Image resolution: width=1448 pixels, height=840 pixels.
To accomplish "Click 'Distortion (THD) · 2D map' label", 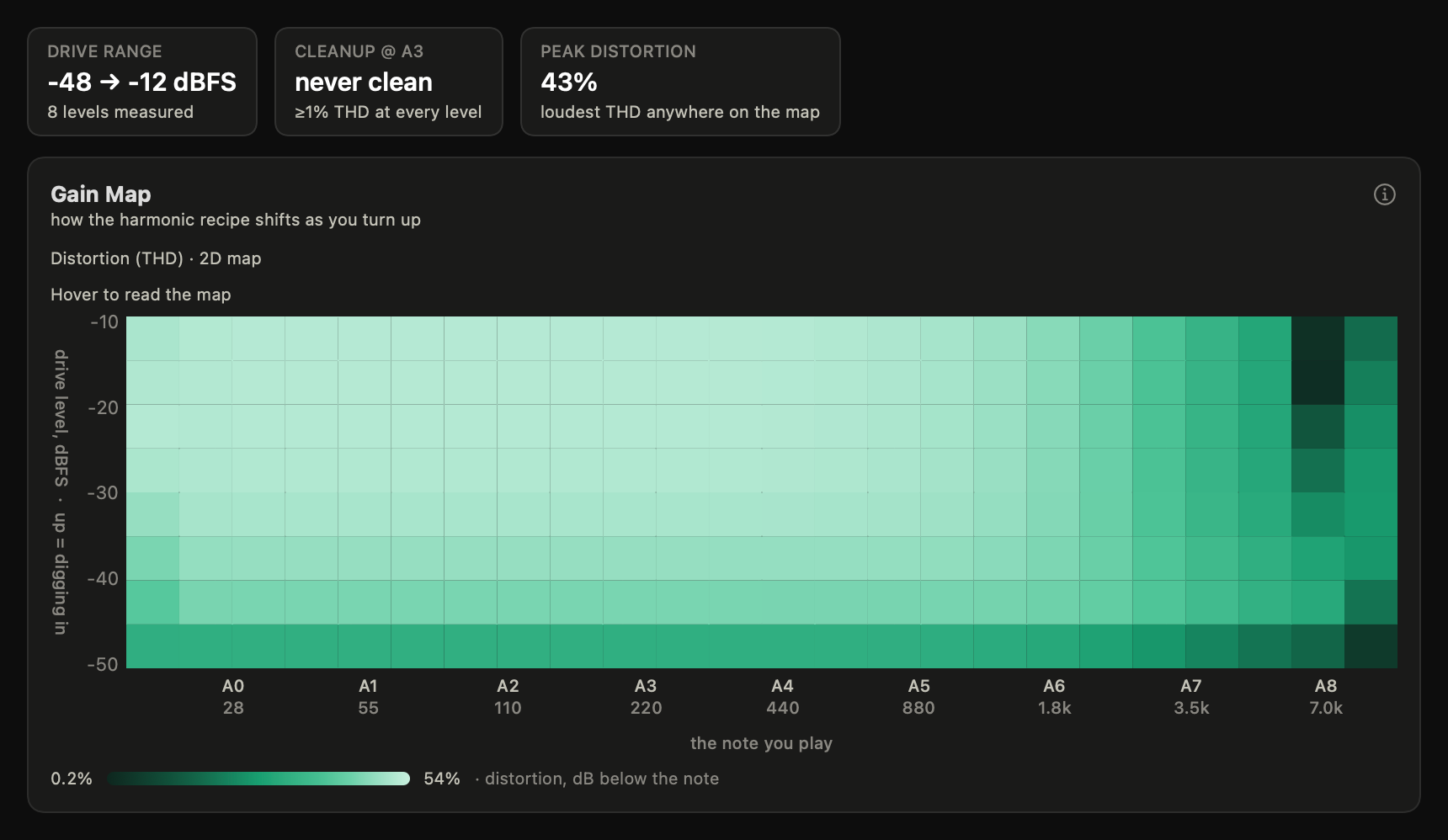I will click(x=156, y=258).
